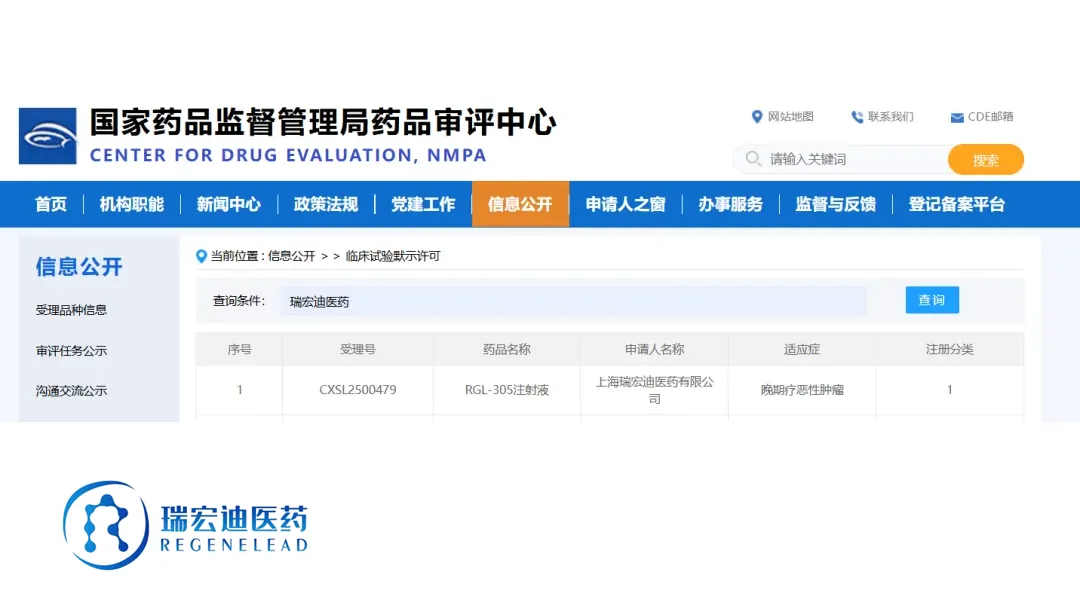1080x608 pixels.
Task: Open 受理品种信息 in the left sidebar
Action: click(71, 310)
